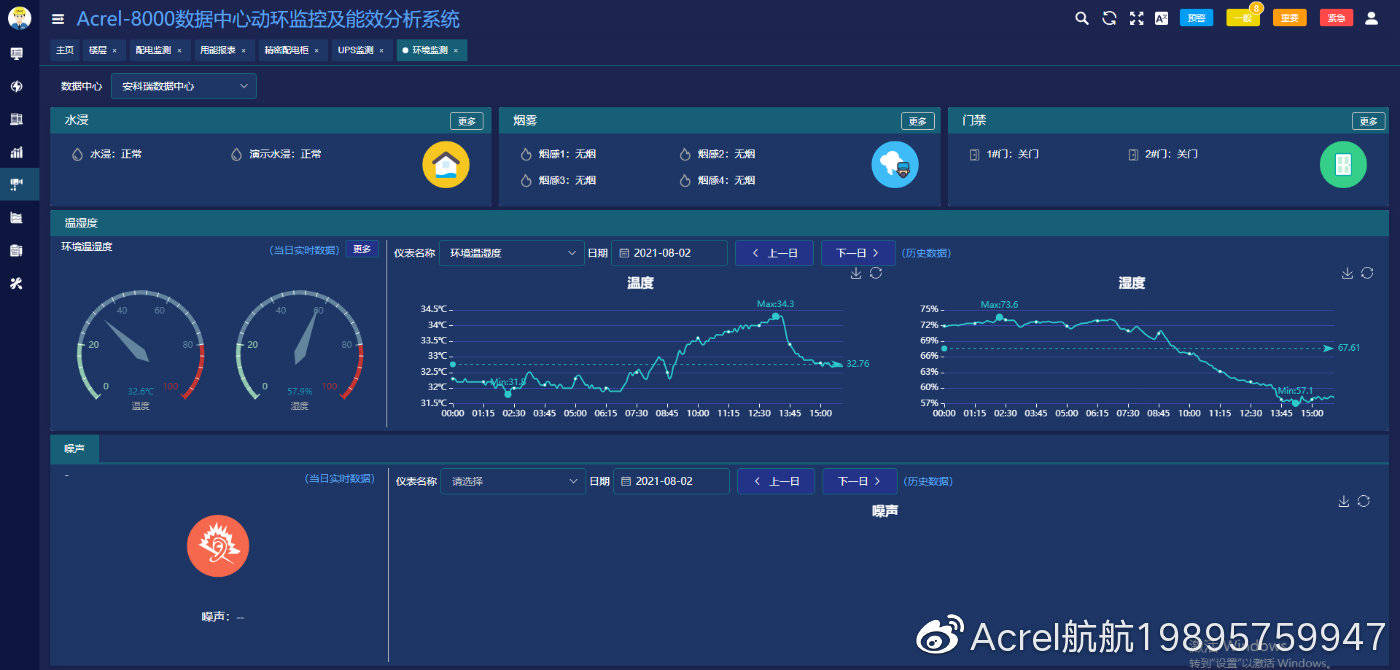Click the blue 烟雾 smoke detector icon

tap(895, 165)
